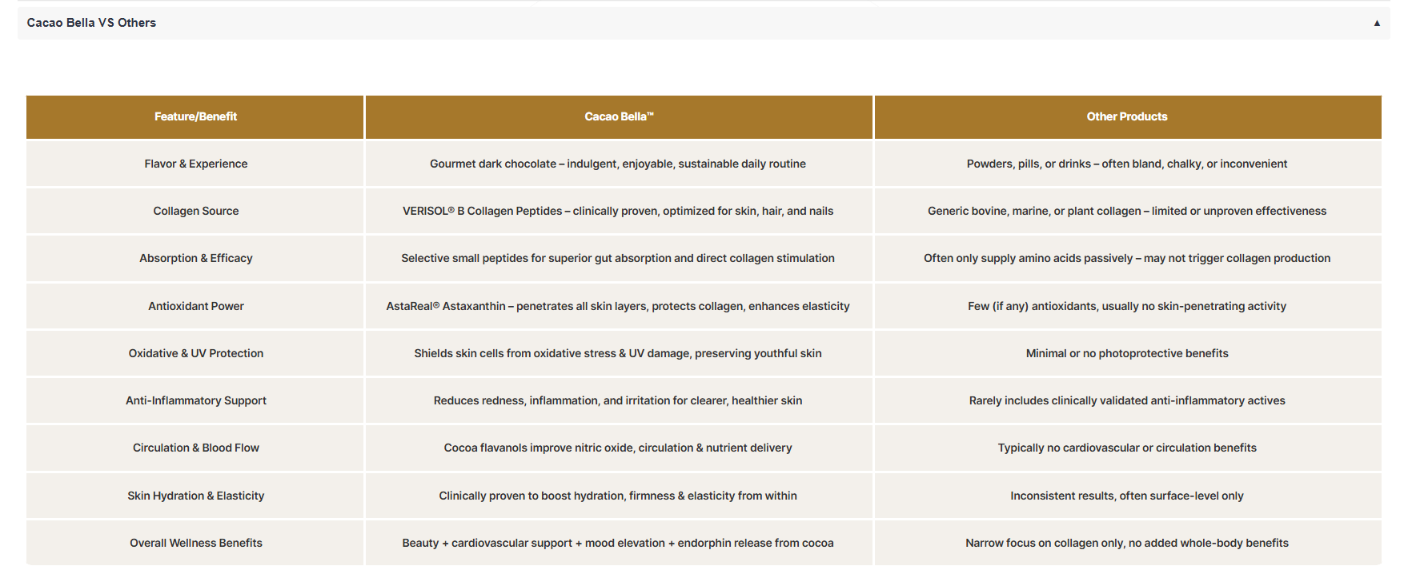Screen dimensions: 1405x583
Task: Click the Collagen Source row label
Action: pos(196,211)
